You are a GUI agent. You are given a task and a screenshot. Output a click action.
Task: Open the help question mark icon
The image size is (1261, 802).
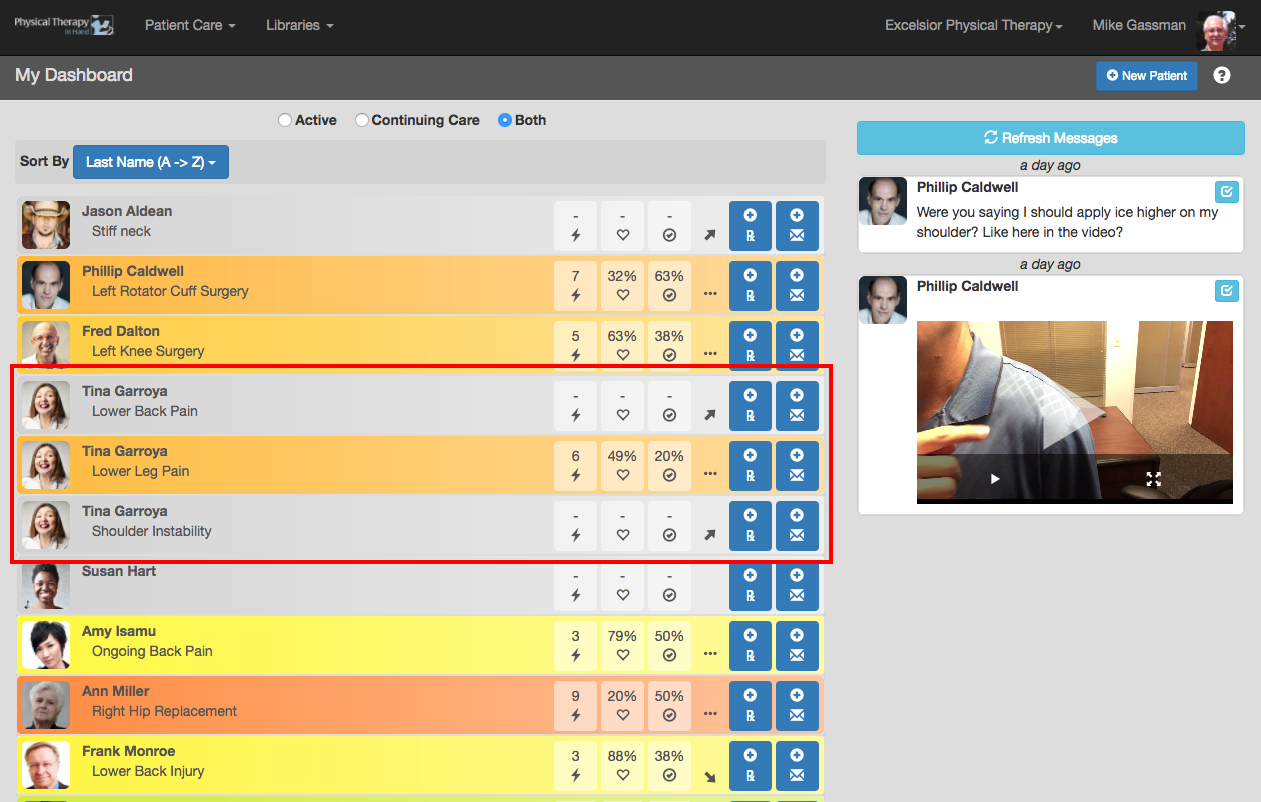coord(1222,75)
